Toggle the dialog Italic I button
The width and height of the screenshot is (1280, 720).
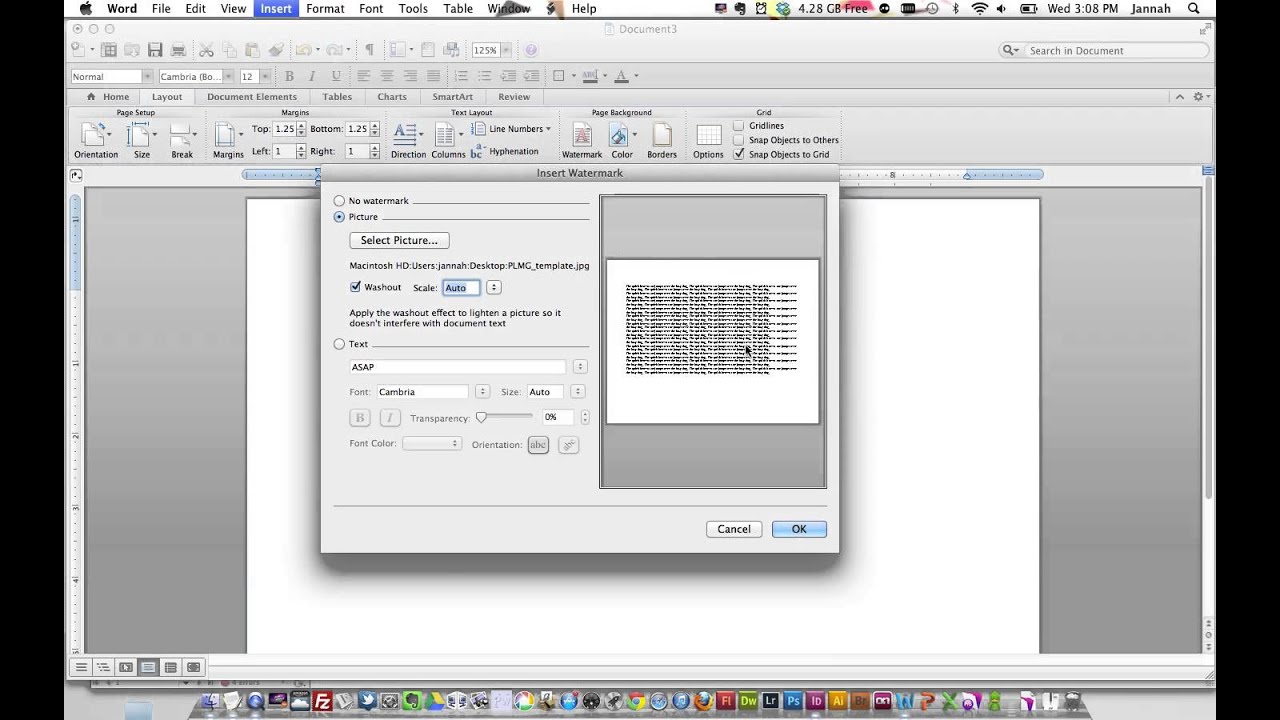pos(390,418)
